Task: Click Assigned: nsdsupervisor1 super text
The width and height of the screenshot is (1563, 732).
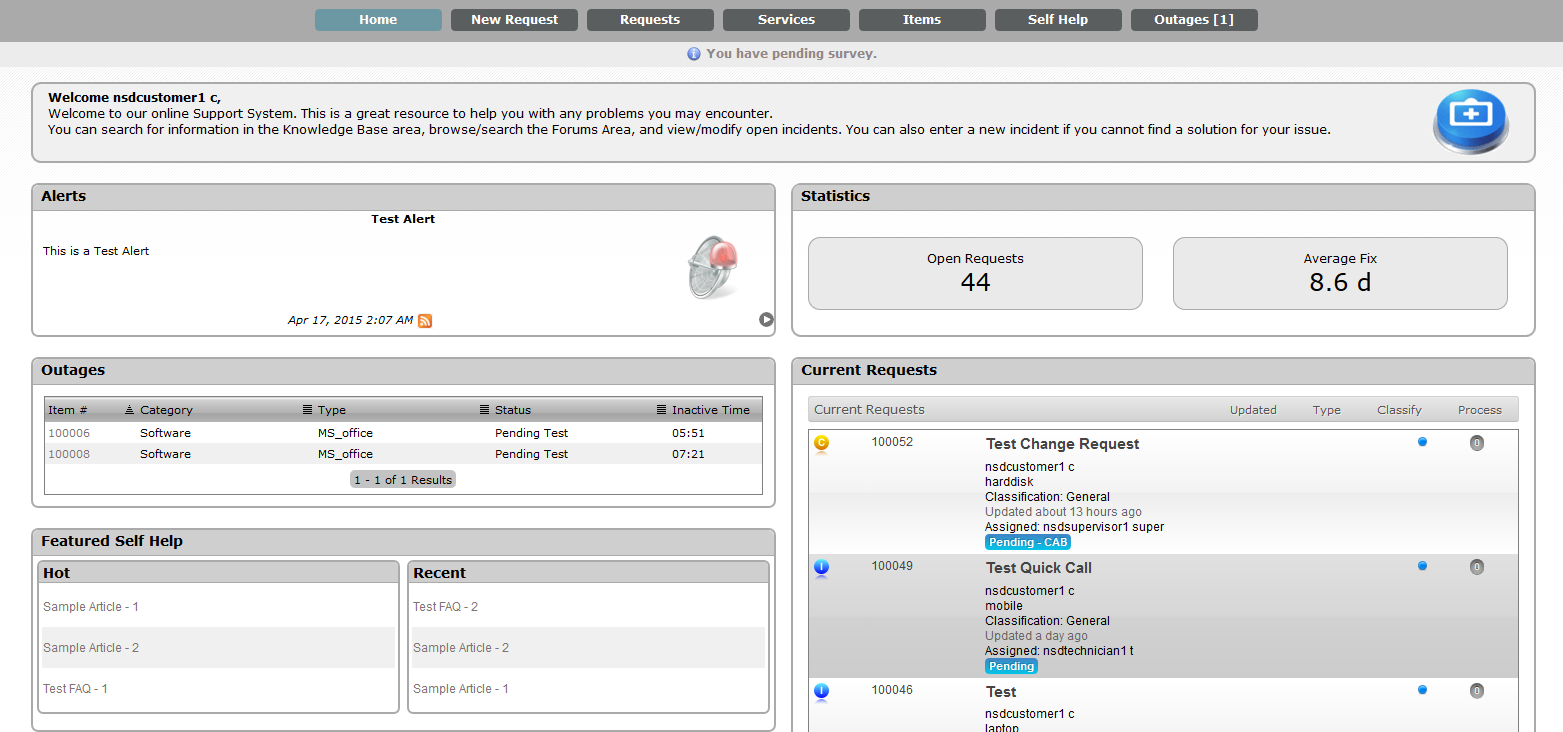Action: click(x=1074, y=527)
